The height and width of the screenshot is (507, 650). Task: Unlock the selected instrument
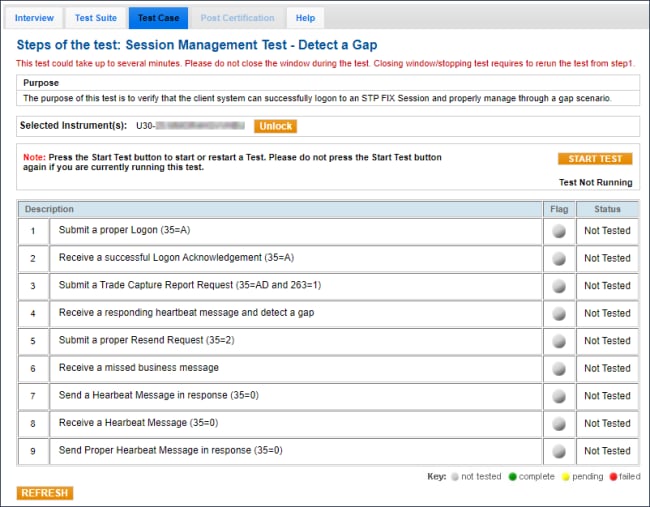(x=275, y=127)
